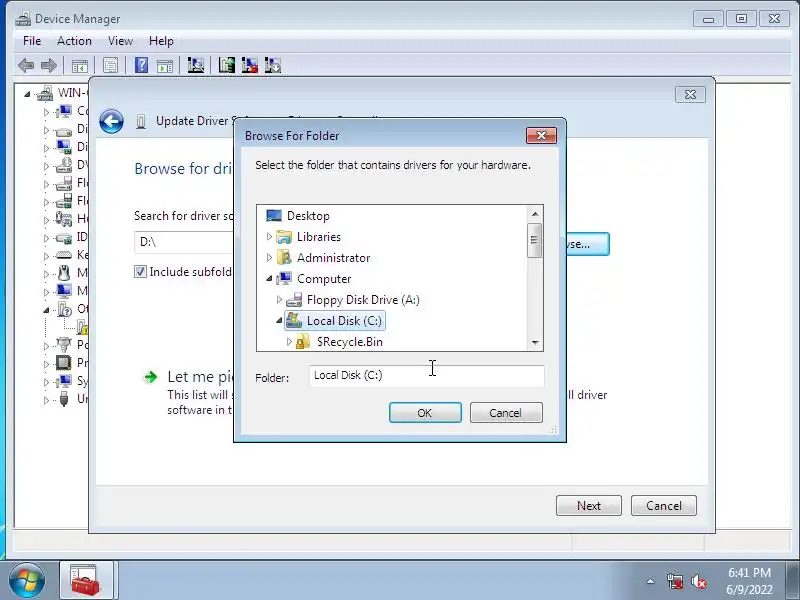Click the green arrow beside Let me pick

(151, 377)
